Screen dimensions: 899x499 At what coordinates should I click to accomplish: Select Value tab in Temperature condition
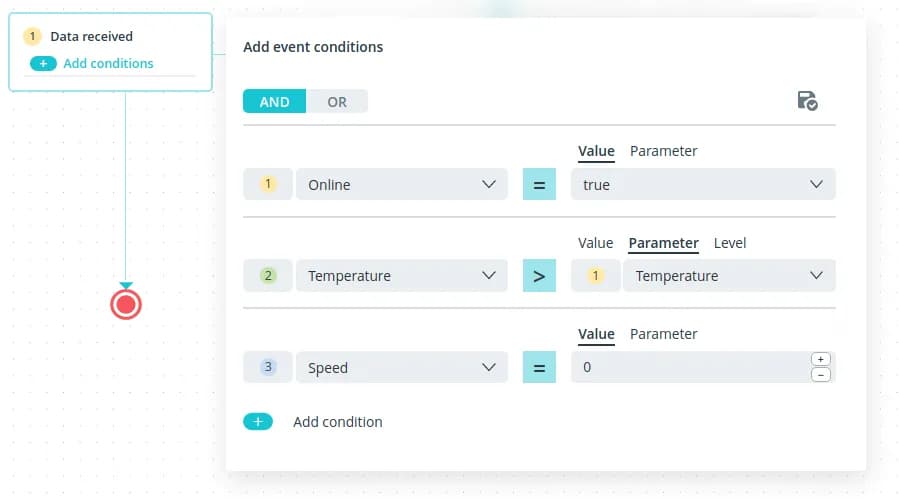(595, 243)
